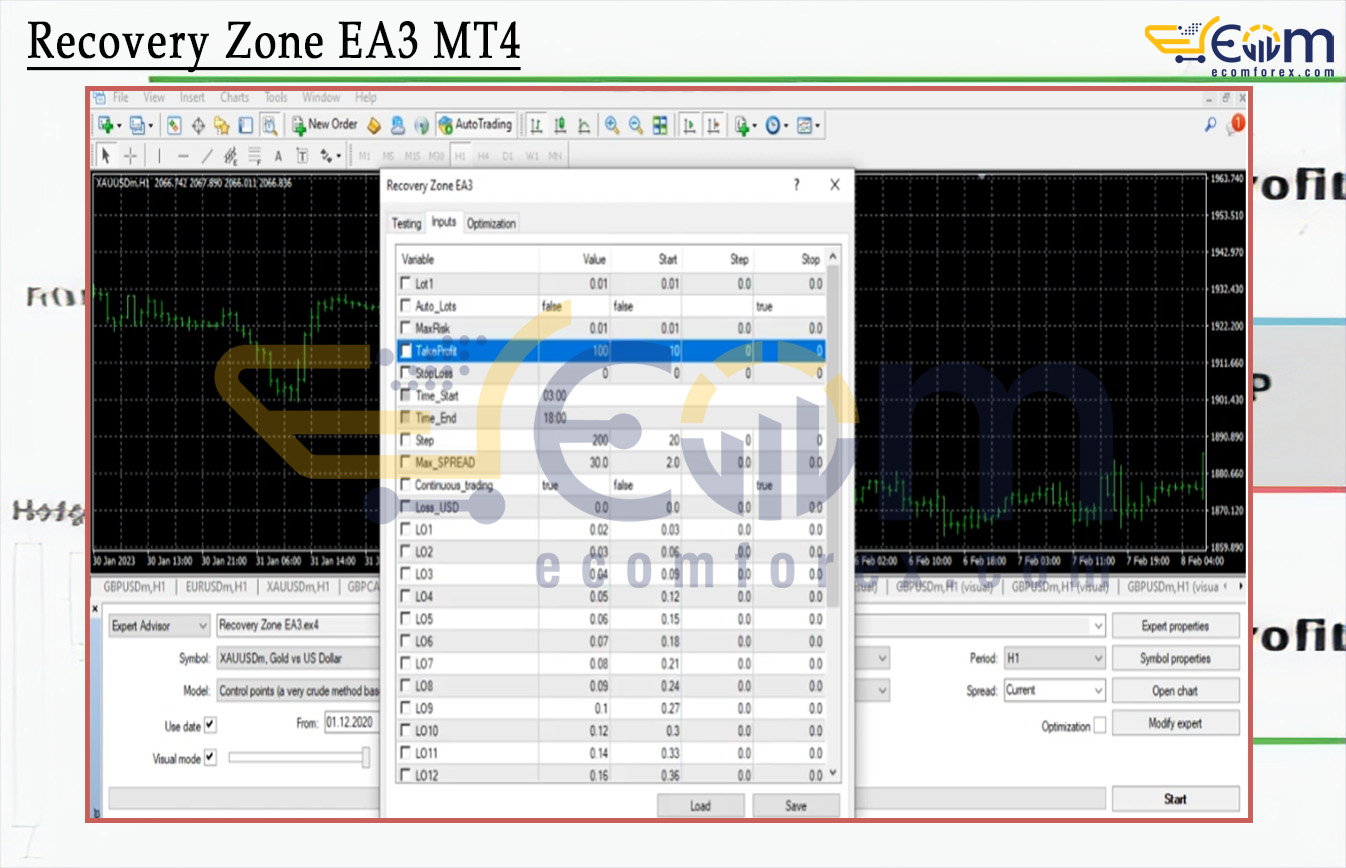
Task: Click the Save button in dialog
Action: (795, 806)
